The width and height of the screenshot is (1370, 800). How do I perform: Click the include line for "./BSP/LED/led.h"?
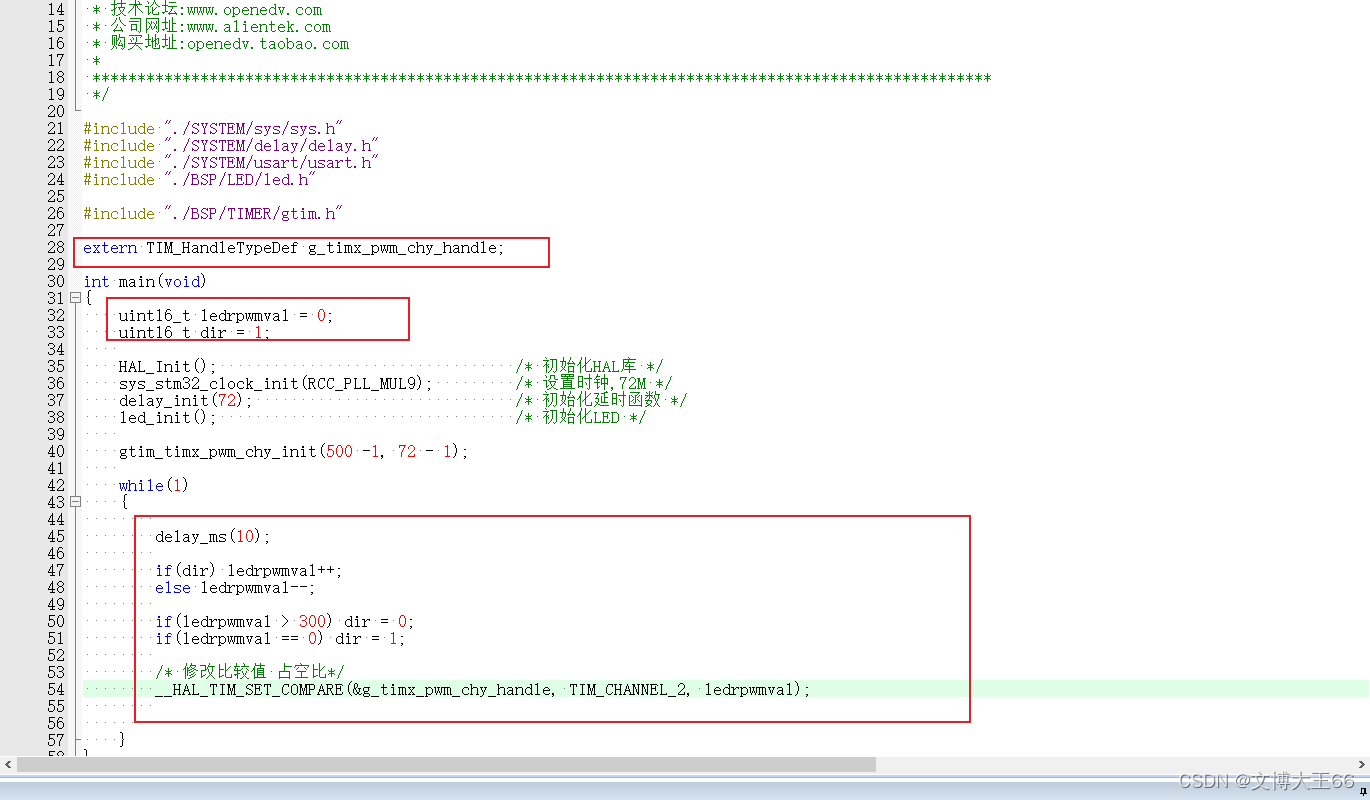coord(199,179)
